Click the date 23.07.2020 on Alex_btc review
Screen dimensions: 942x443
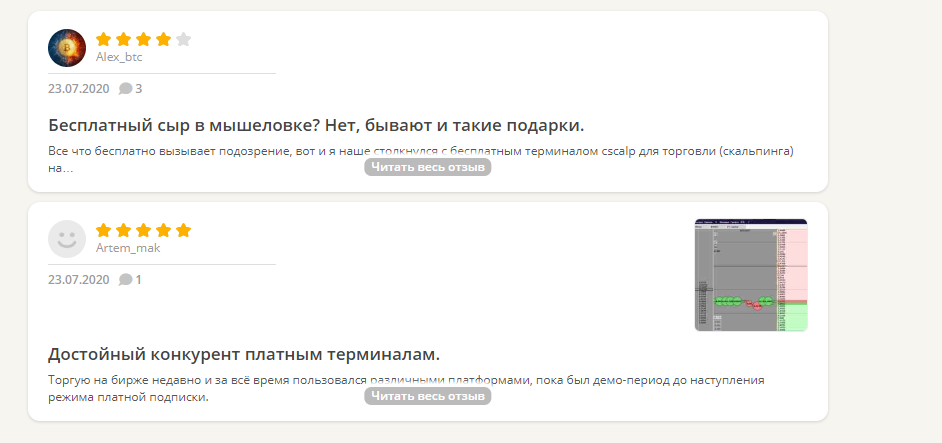[x=79, y=89]
